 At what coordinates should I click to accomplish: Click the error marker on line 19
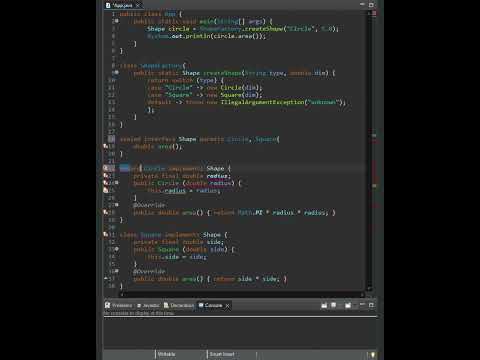pyautogui.click(x=106, y=146)
